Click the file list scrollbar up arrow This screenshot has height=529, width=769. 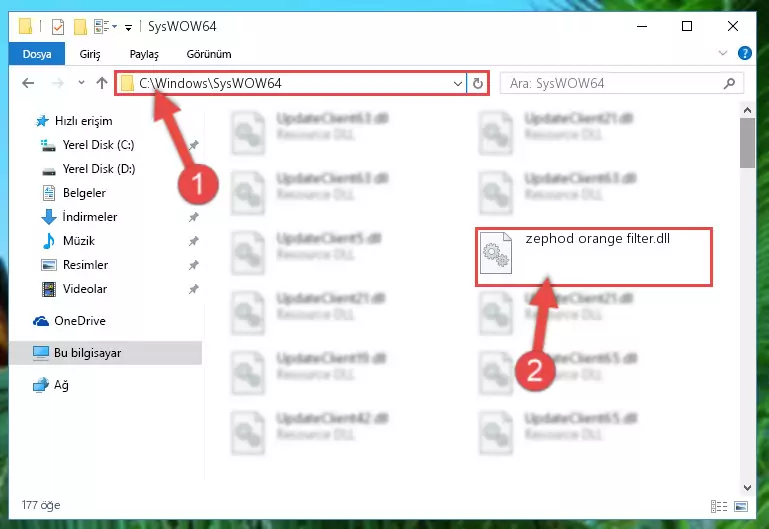pos(747,110)
